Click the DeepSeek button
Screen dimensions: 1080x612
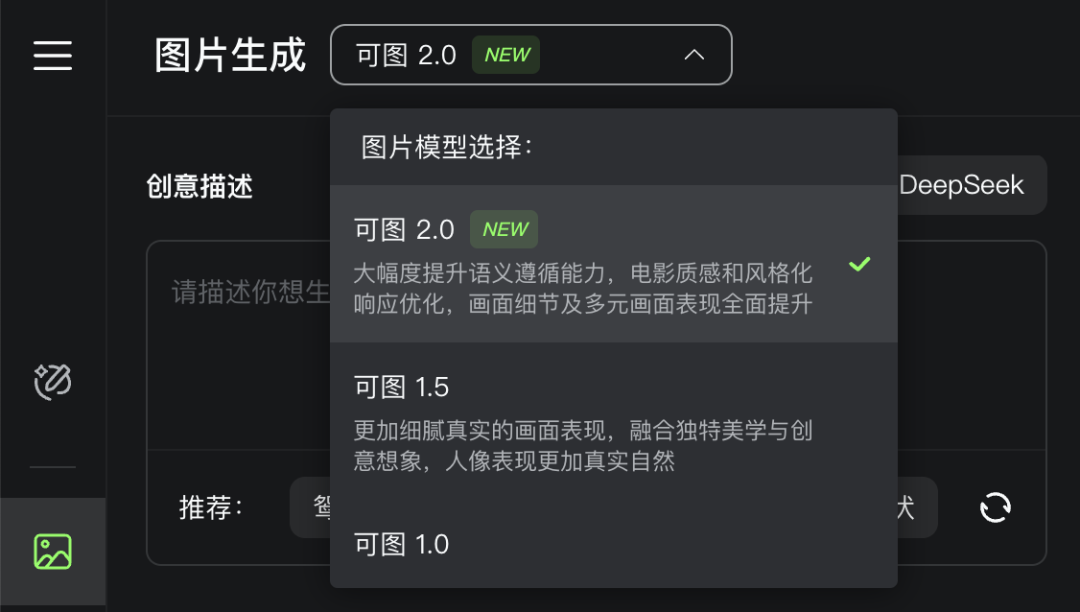972,185
